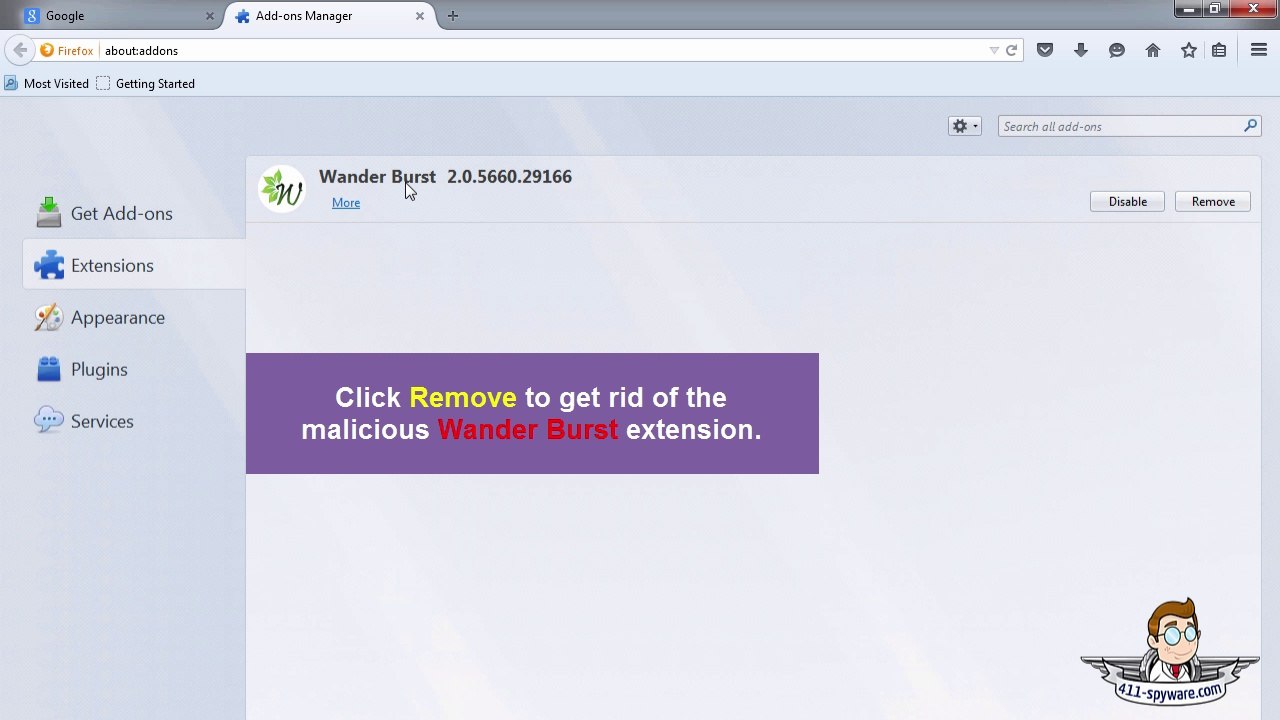Reload the page with the refresh icon
Viewport: 1280px width, 720px height.
1011,50
